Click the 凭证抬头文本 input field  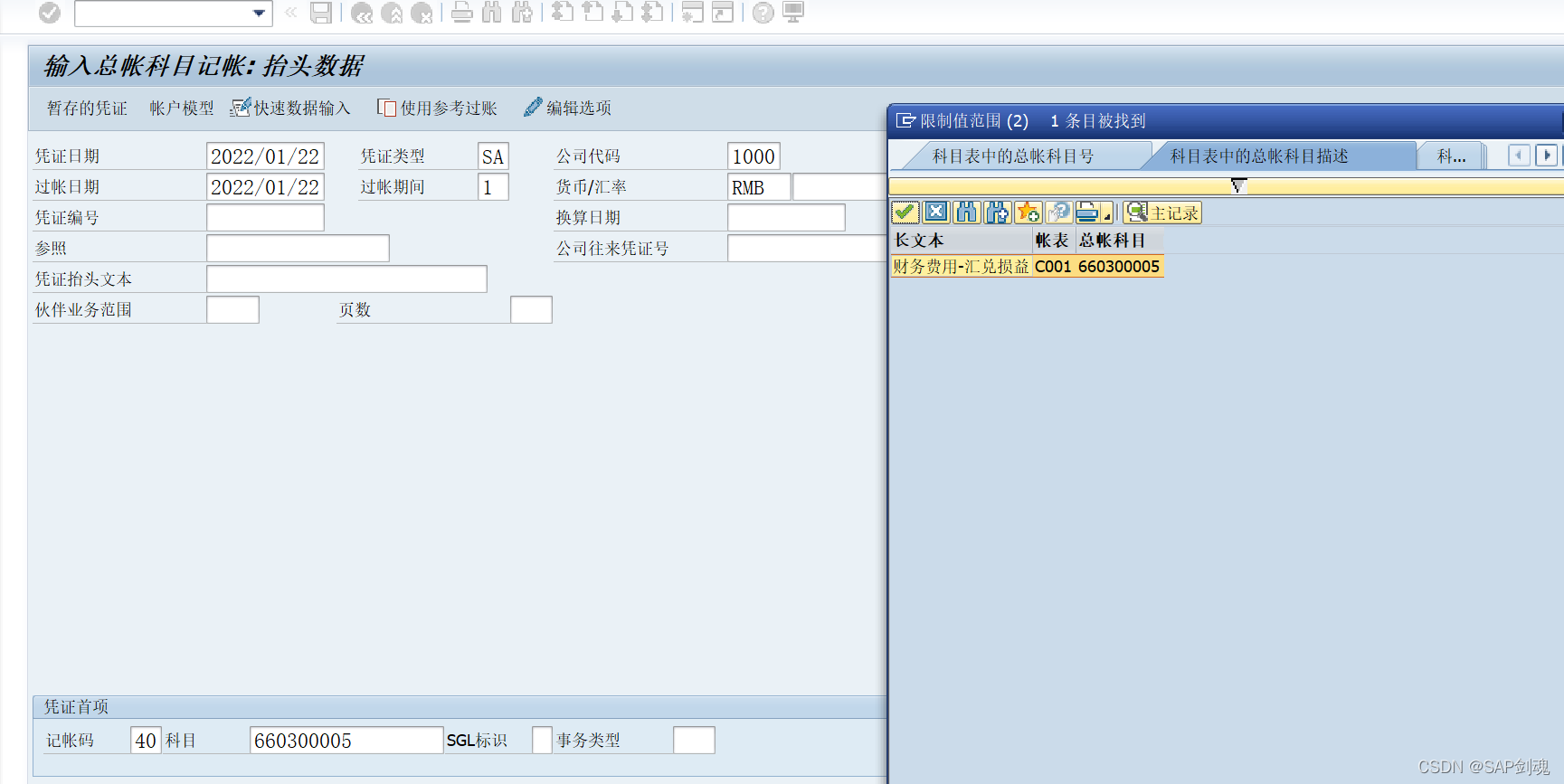tap(346, 279)
